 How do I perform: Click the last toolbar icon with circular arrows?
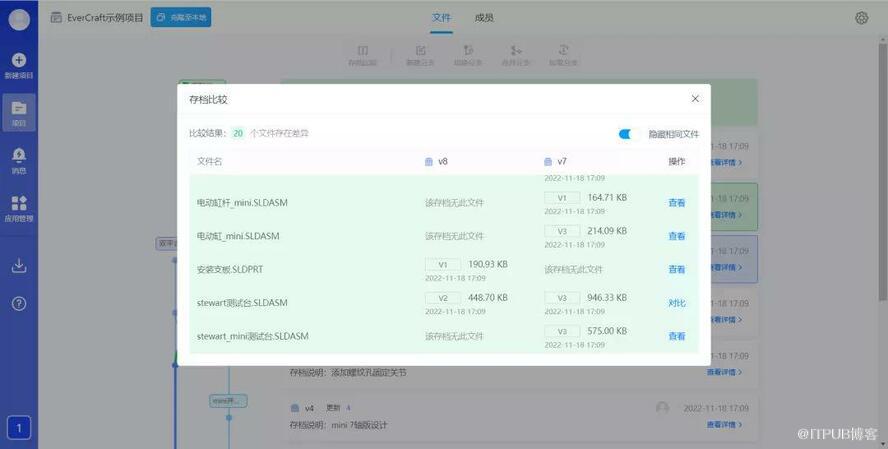click(x=563, y=50)
